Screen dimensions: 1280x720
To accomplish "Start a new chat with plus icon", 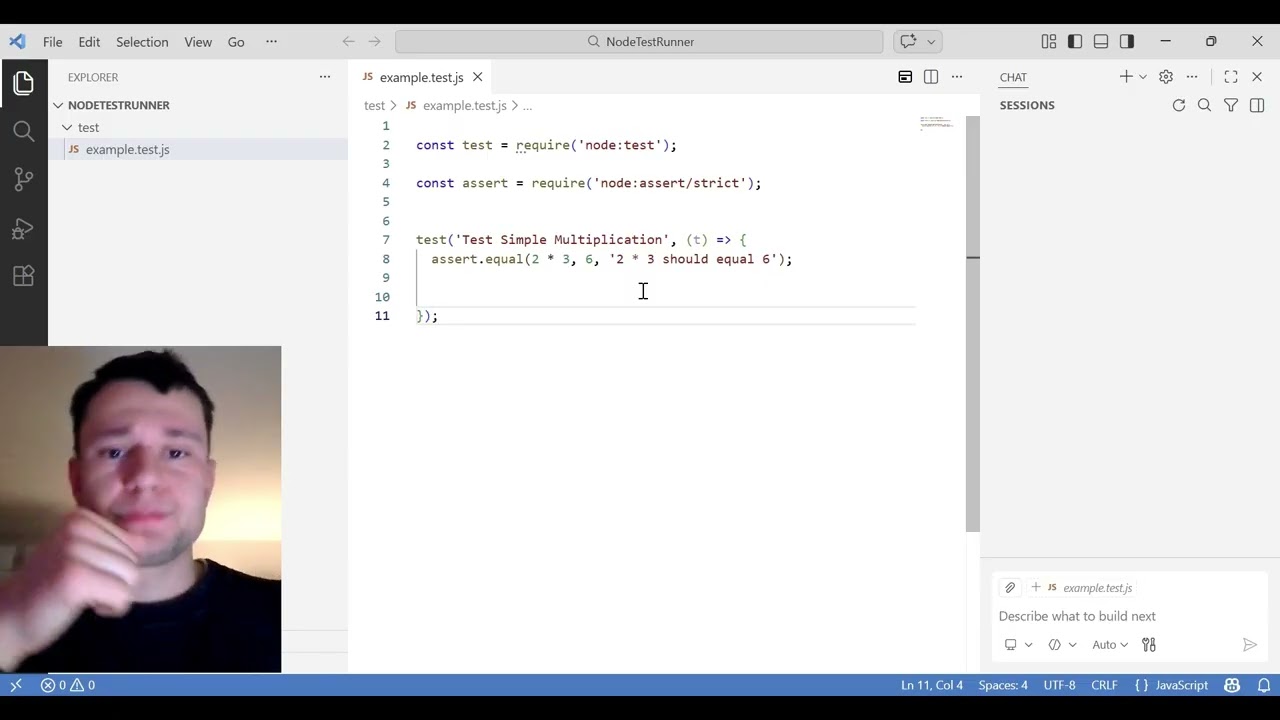I will 1125,77.
